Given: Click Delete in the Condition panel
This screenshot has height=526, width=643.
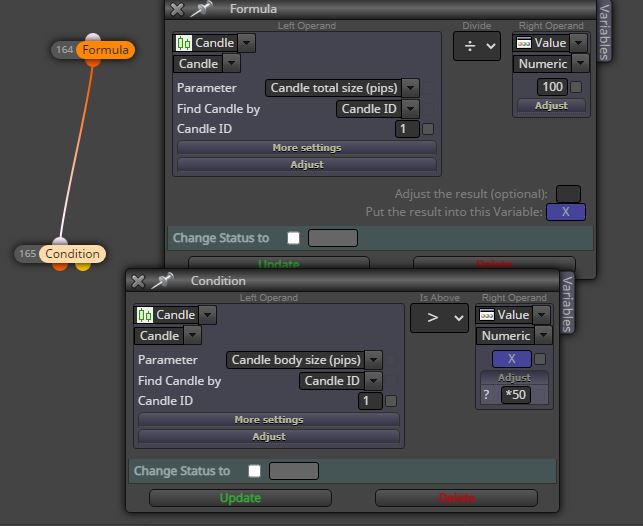Looking at the screenshot, I should coord(456,498).
